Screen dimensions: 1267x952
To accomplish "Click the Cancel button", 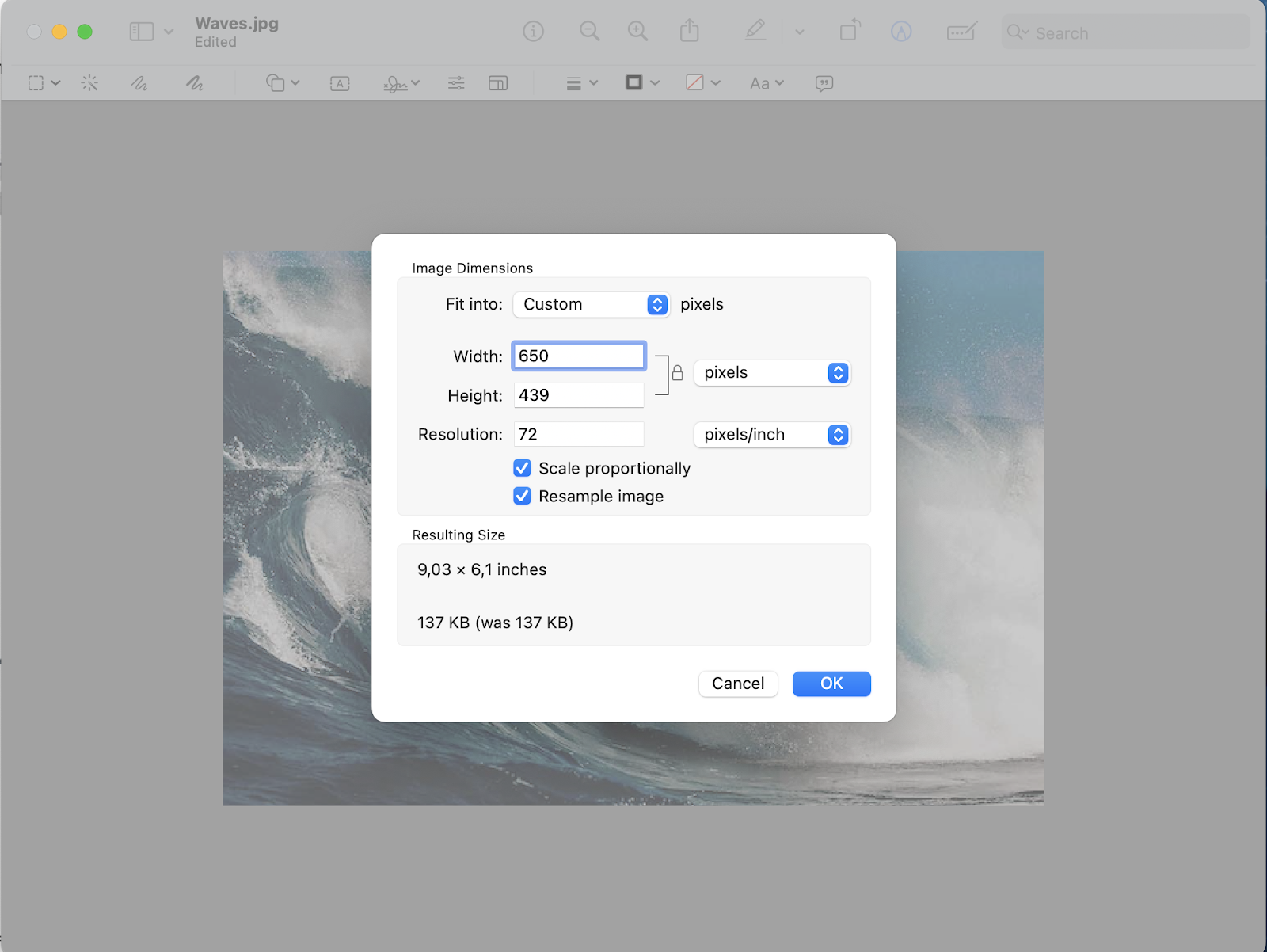I will click(x=737, y=684).
